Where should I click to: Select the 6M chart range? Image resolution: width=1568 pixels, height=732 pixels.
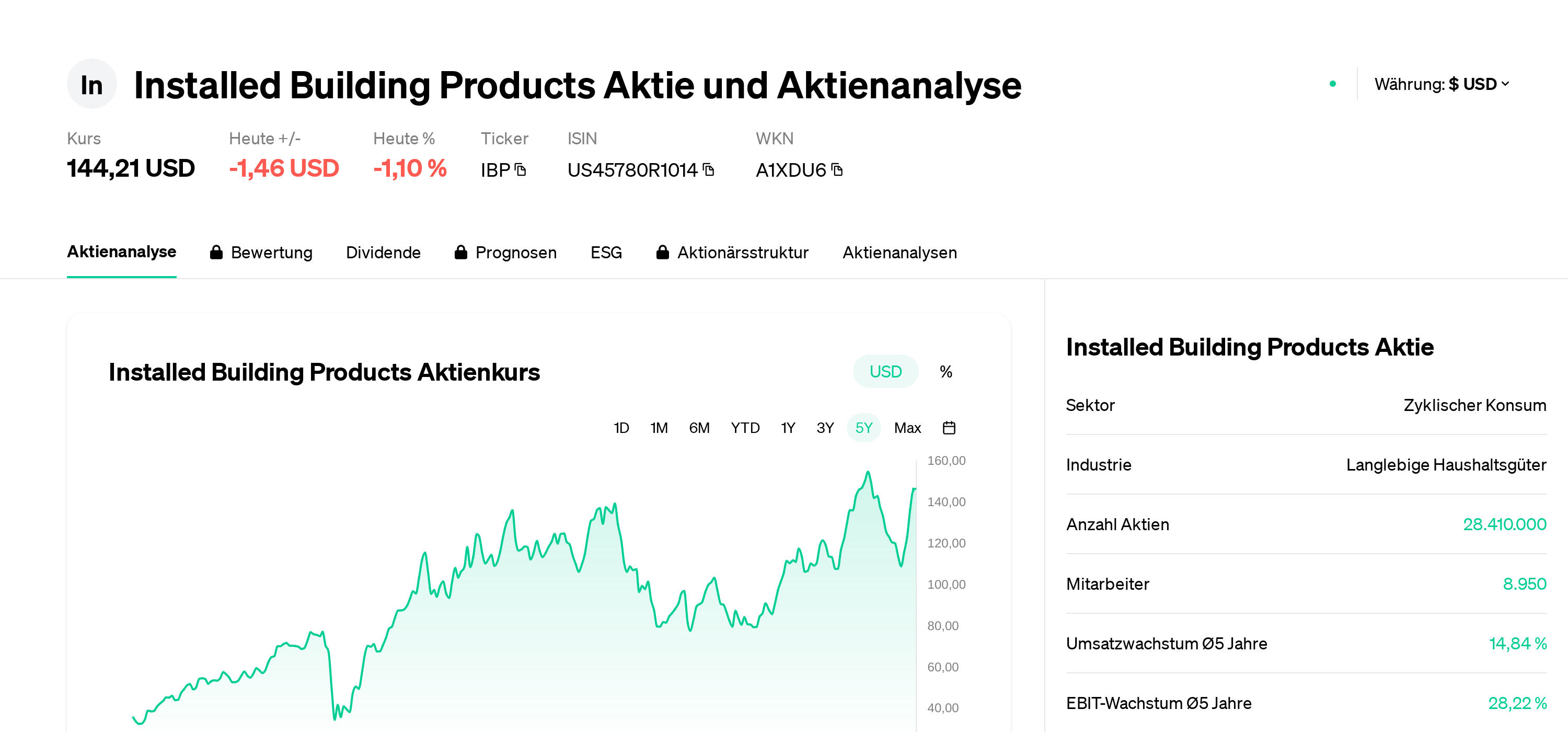pos(699,428)
